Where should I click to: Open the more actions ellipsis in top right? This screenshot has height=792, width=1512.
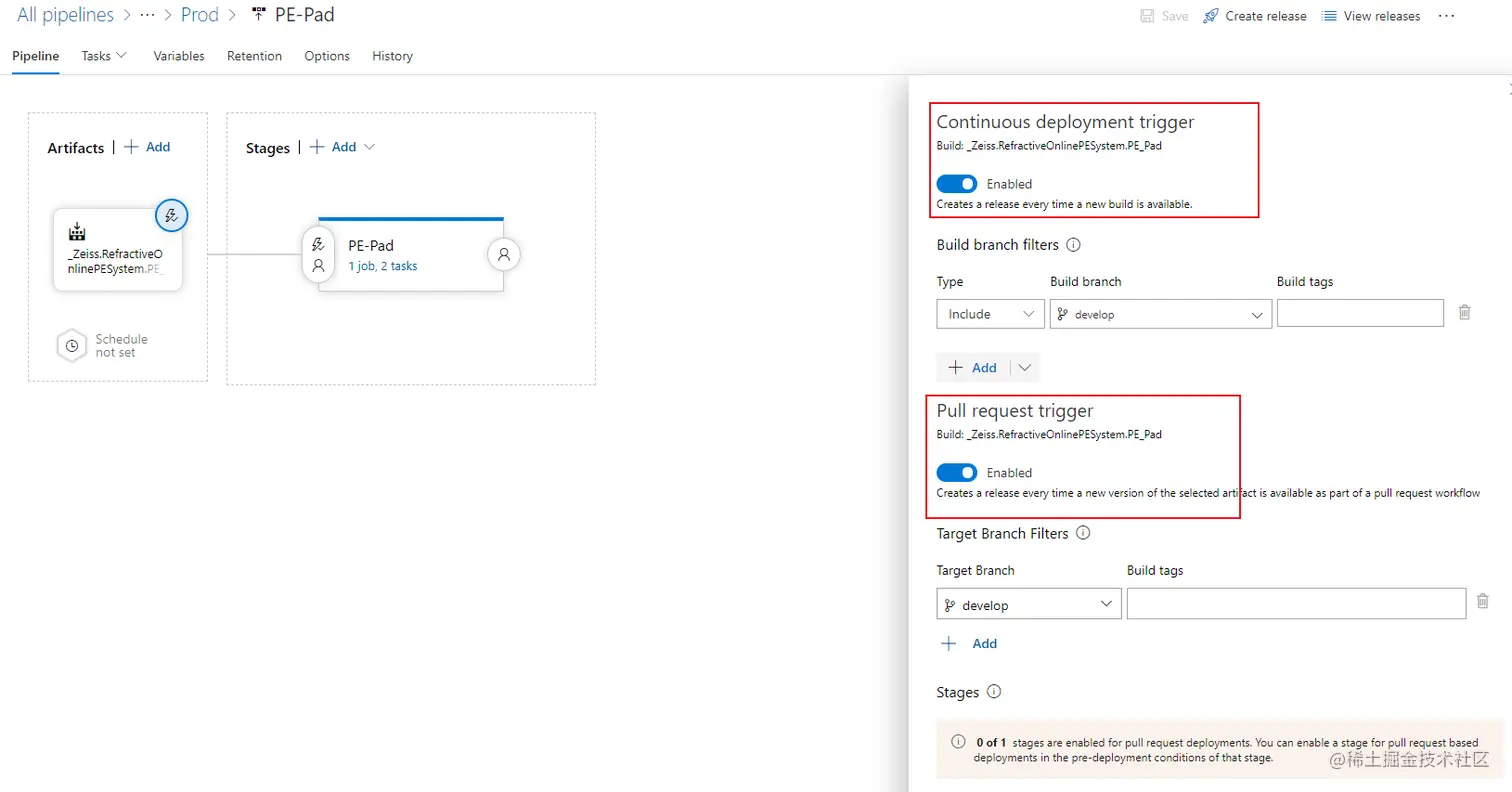click(x=1446, y=16)
